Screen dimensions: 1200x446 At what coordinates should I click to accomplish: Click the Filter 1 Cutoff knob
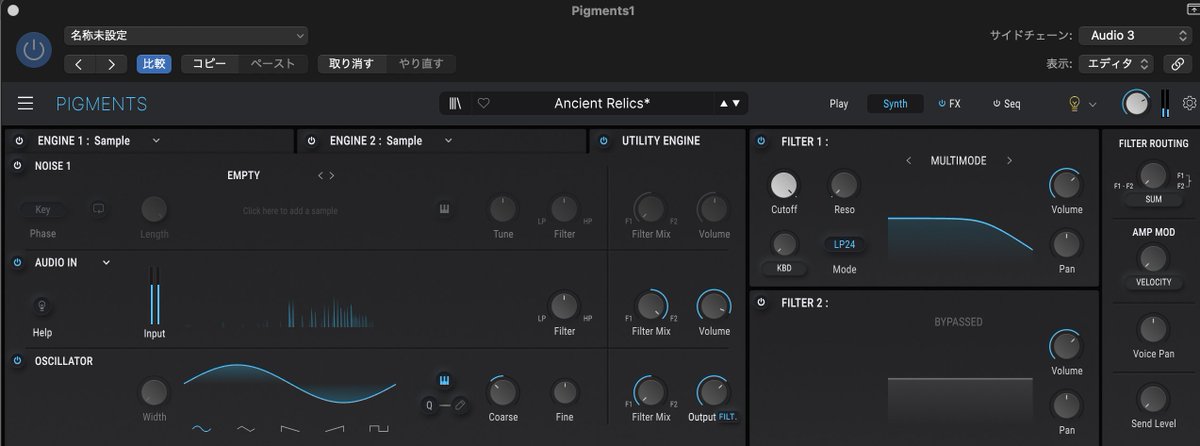784,184
